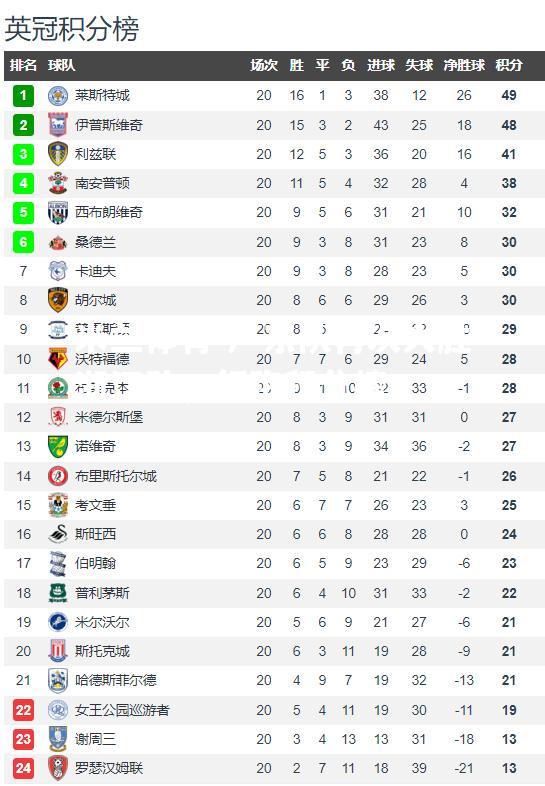This screenshot has height=786, width=545.
Task: Click the 莱斯特城 team crest icon
Action: coord(58,95)
